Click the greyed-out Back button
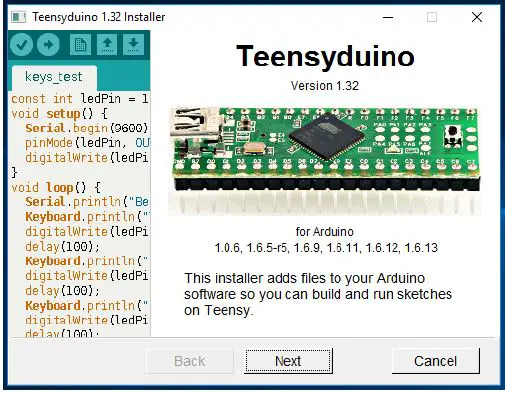Screen dimensions: 505x393 [x=189, y=361]
